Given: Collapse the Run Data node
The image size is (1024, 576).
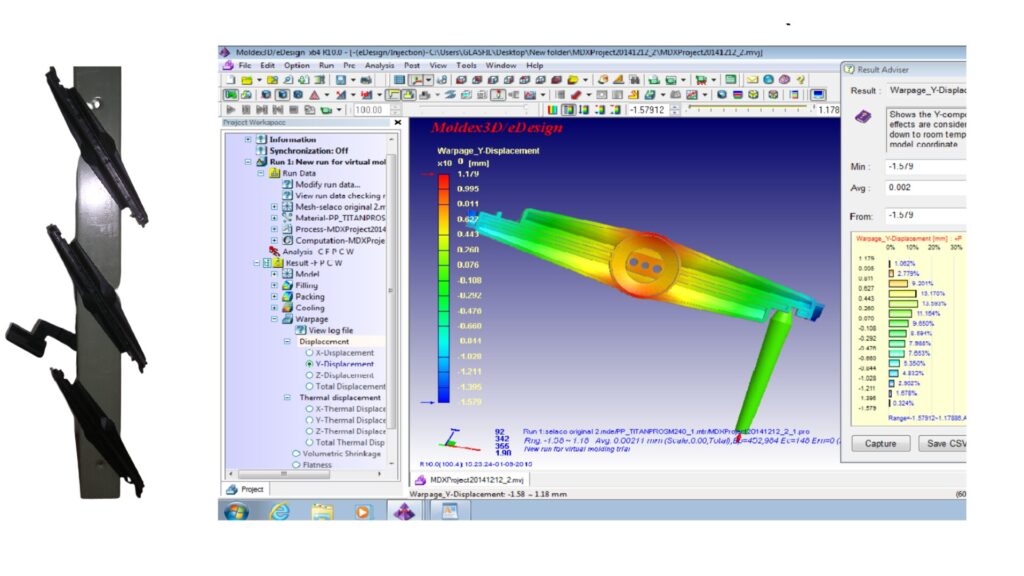Looking at the screenshot, I should (261, 173).
